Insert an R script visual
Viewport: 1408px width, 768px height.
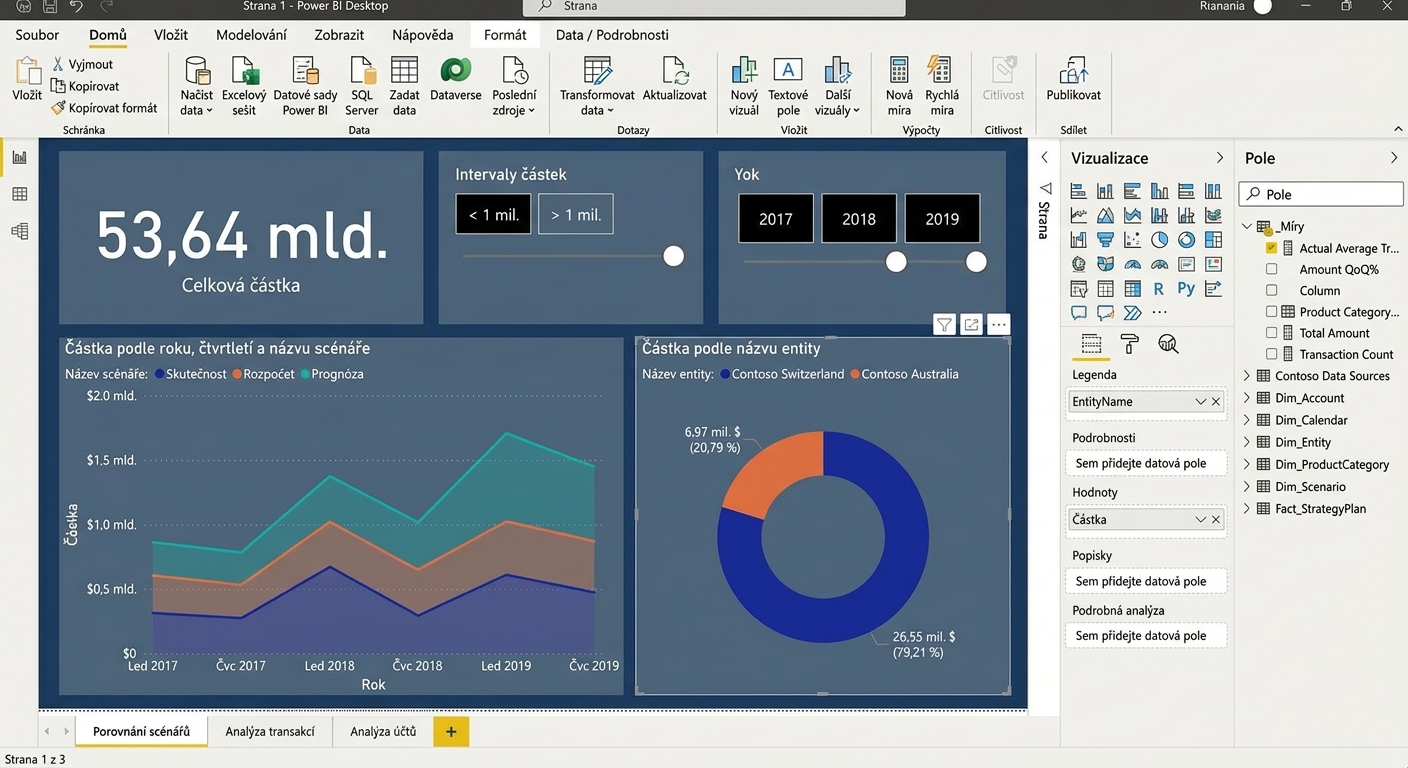tap(1159, 288)
